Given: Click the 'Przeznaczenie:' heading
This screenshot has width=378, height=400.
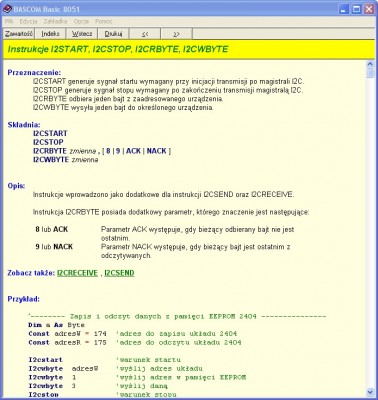Looking at the screenshot, I should click(34, 72).
